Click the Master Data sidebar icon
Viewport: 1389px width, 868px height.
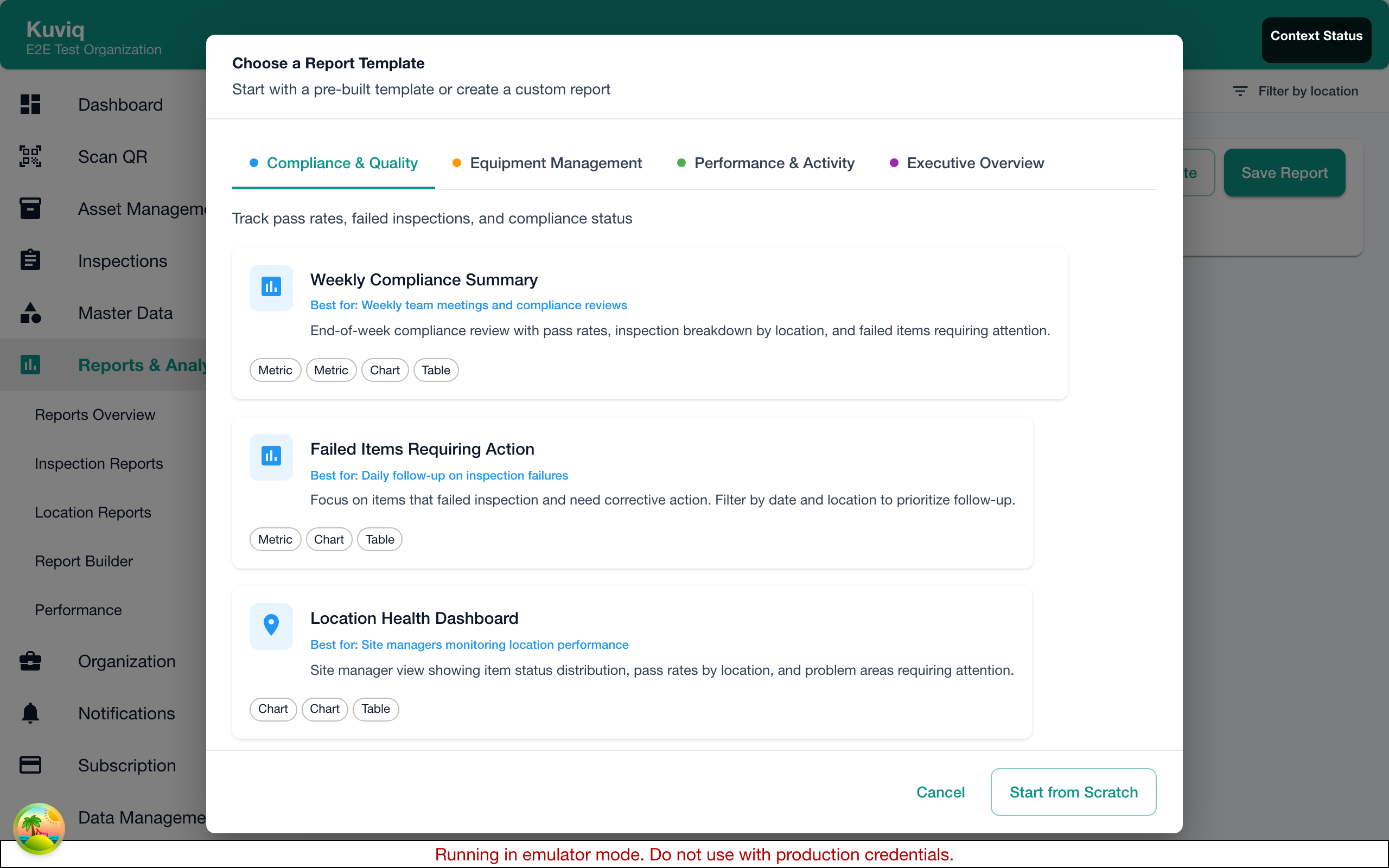(30, 313)
